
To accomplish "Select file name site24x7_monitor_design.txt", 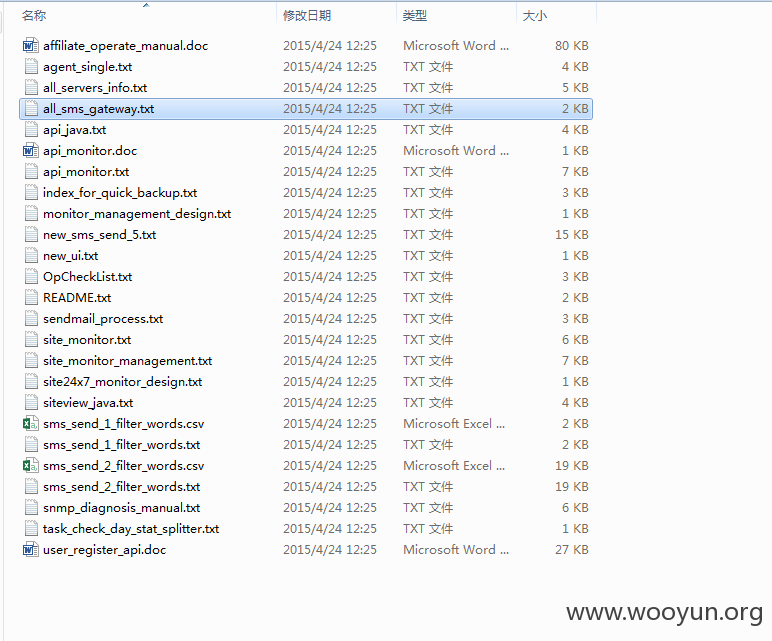I will point(123,382).
